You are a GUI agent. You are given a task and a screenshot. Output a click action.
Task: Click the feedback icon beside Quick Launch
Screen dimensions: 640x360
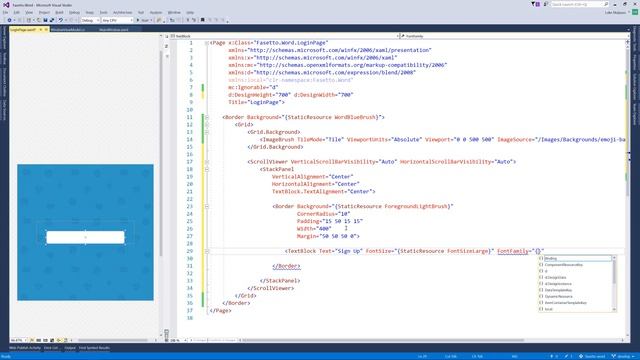pos(545,4)
